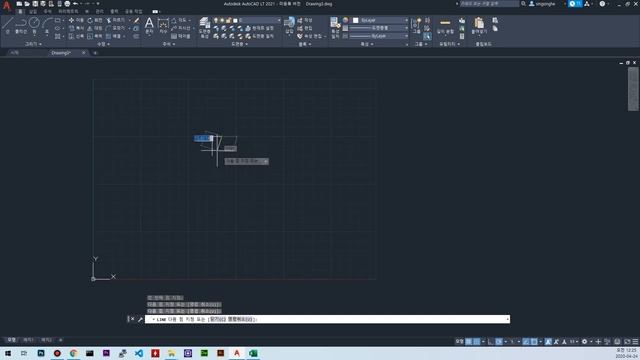Toggle object snap in the status bar
The height and width of the screenshot is (360, 640).
(534, 342)
